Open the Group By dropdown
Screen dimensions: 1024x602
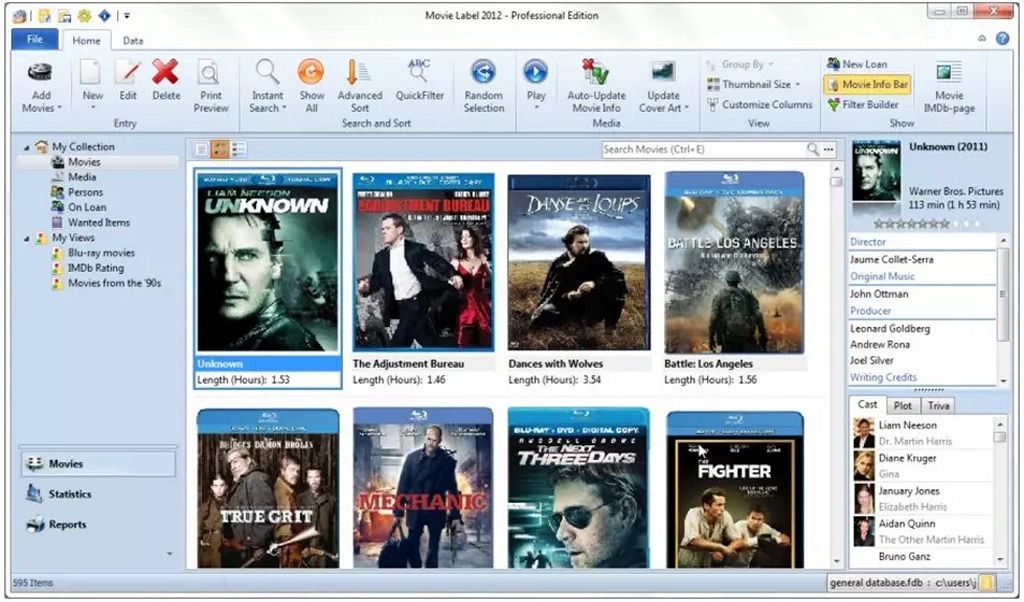pos(740,64)
